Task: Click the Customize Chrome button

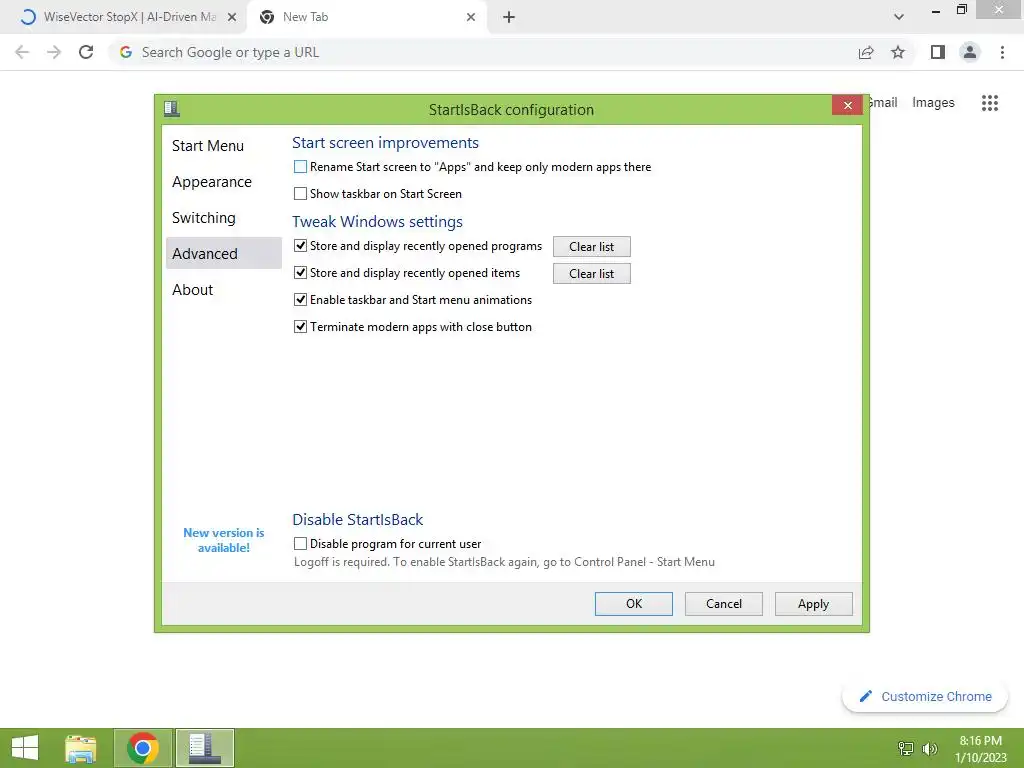Action: coord(925,697)
